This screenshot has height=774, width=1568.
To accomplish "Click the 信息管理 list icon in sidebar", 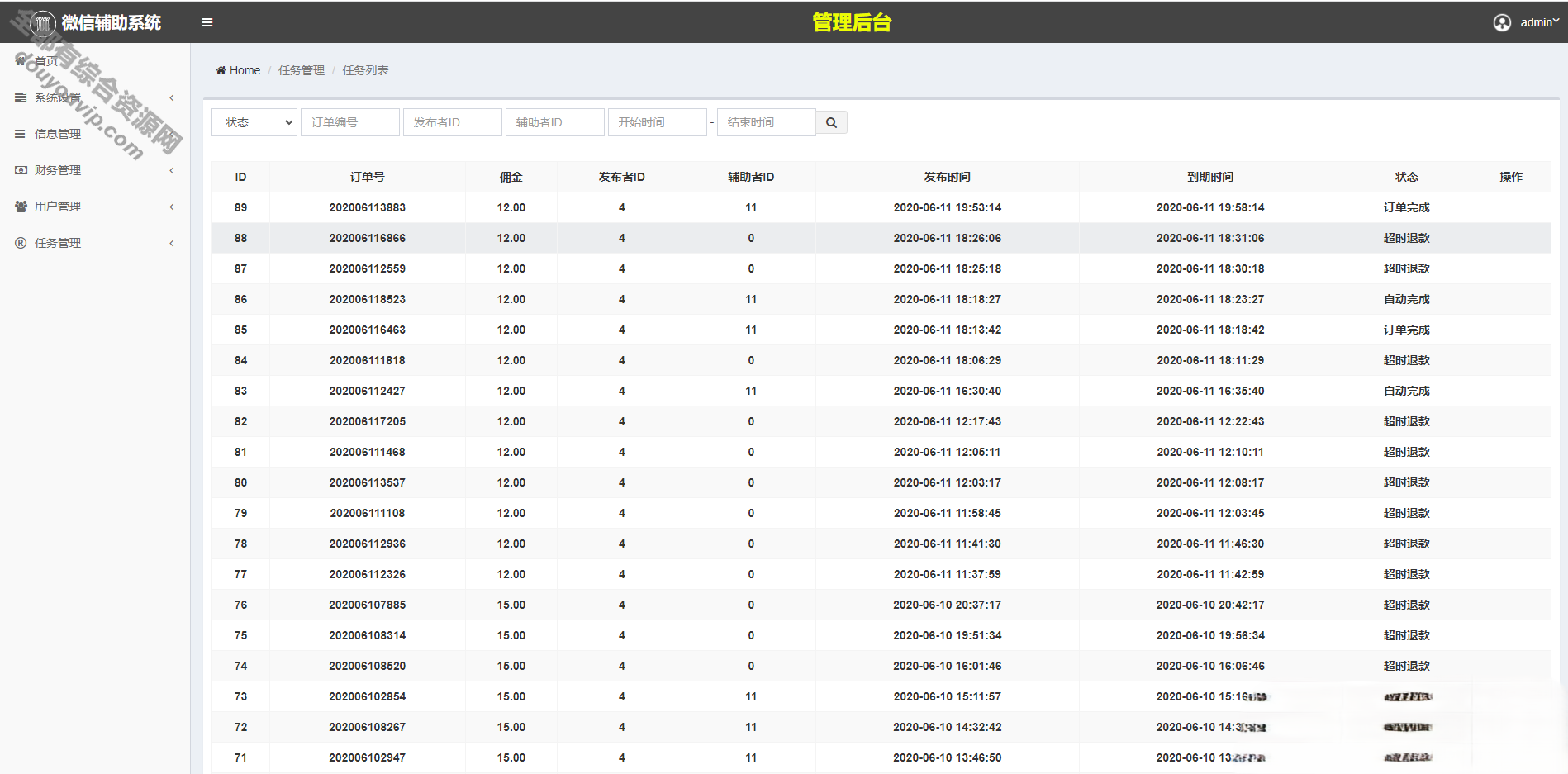I will [20, 134].
